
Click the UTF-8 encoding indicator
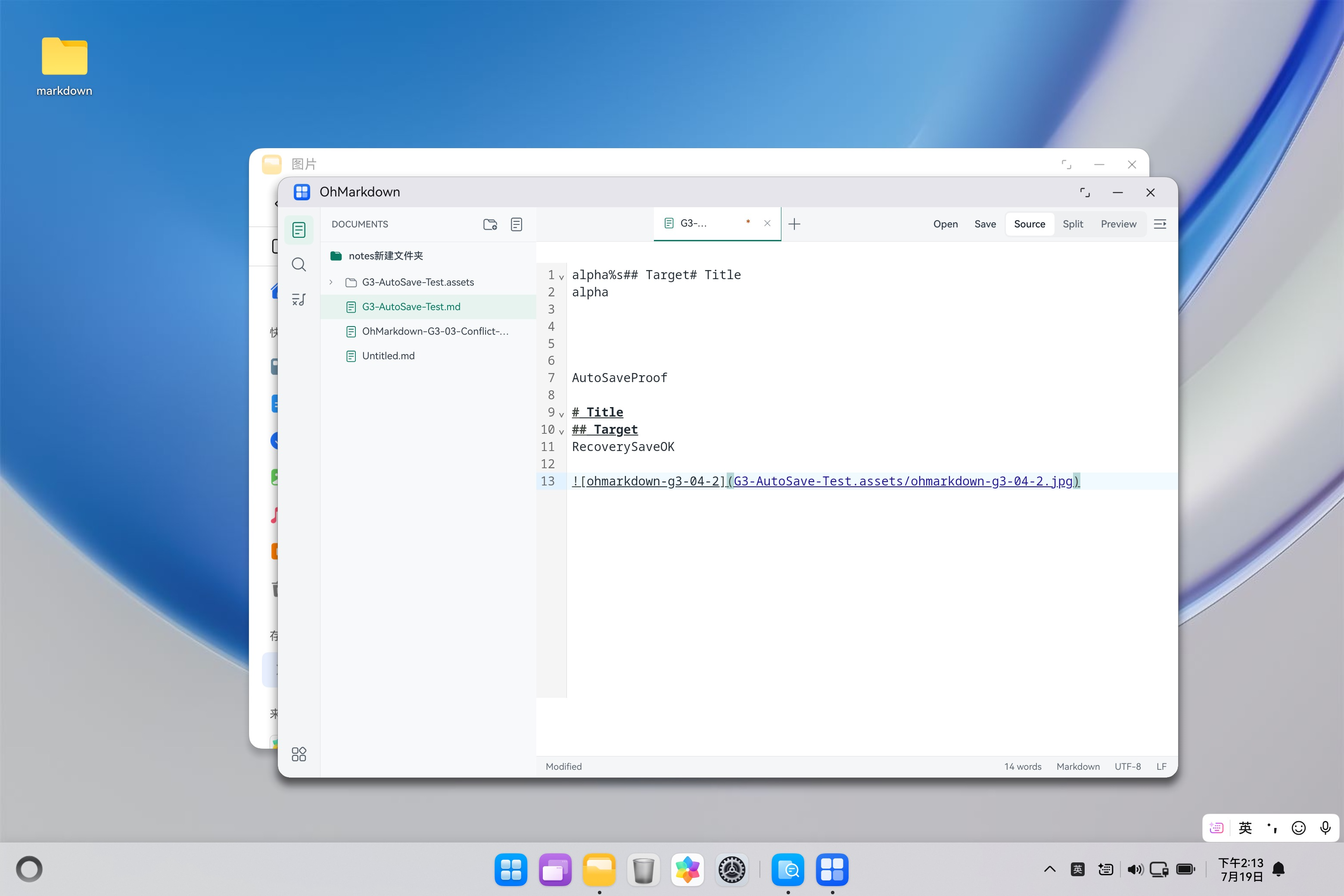1127,767
